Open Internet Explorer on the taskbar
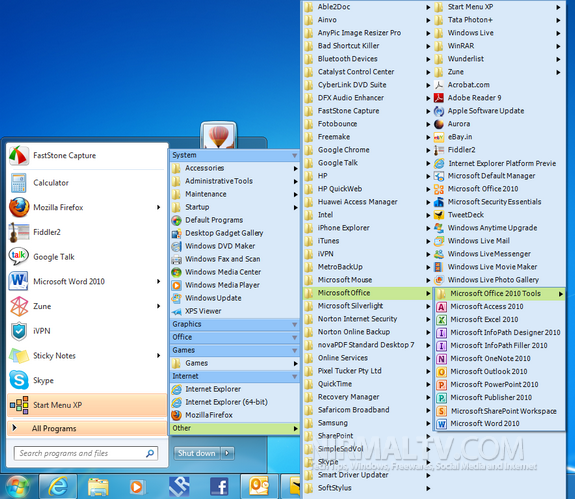This screenshot has width=575, height=499. coord(58,487)
